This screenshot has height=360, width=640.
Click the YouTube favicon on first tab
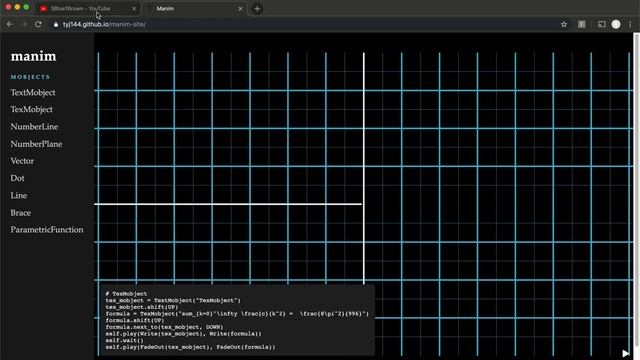[x=44, y=9]
